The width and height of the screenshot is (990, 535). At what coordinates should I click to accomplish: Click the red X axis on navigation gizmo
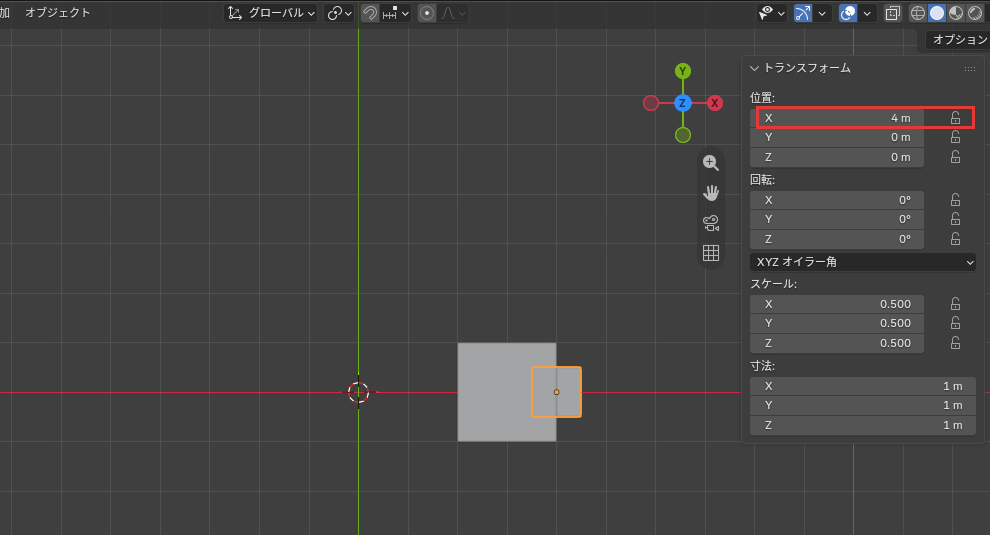[x=715, y=103]
